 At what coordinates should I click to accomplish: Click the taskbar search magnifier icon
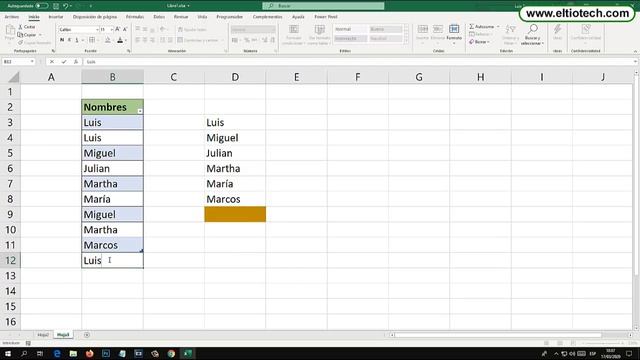point(24,353)
